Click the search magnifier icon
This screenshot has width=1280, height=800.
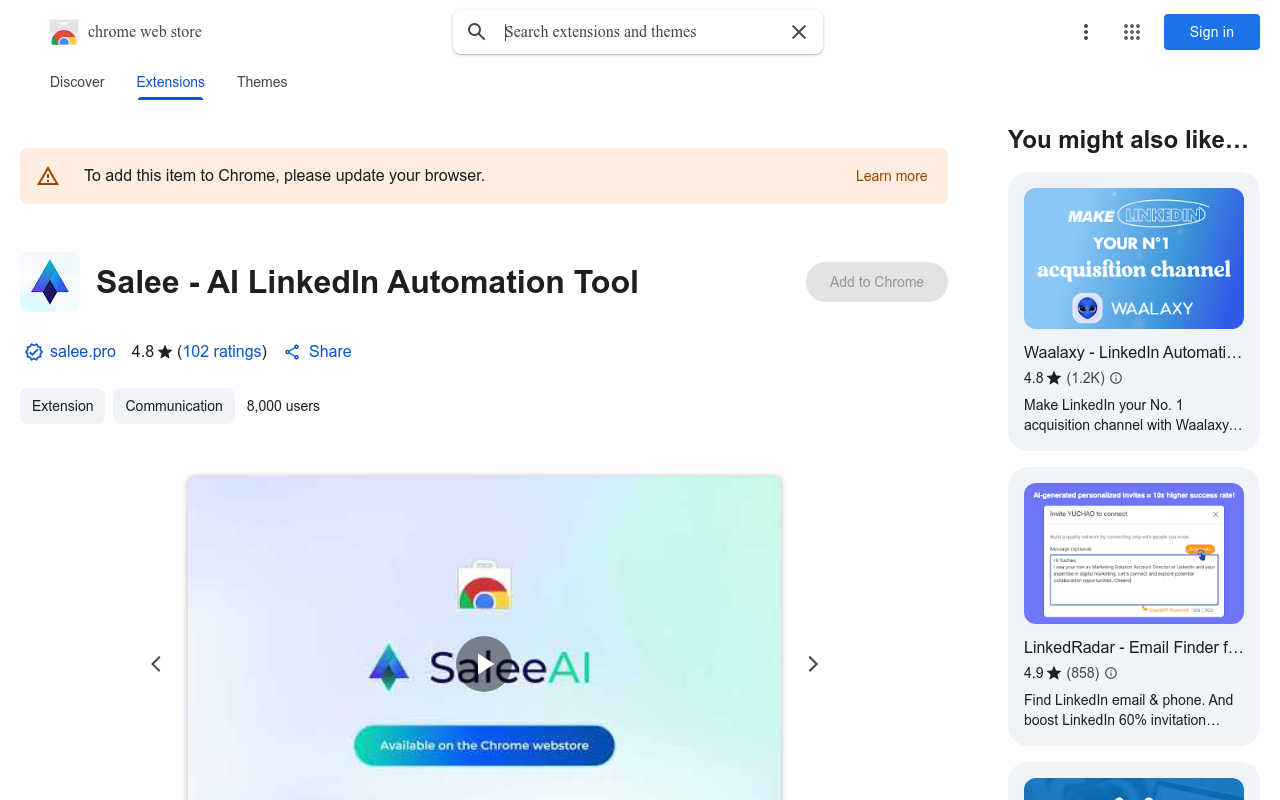pyautogui.click(x=477, y=32)
